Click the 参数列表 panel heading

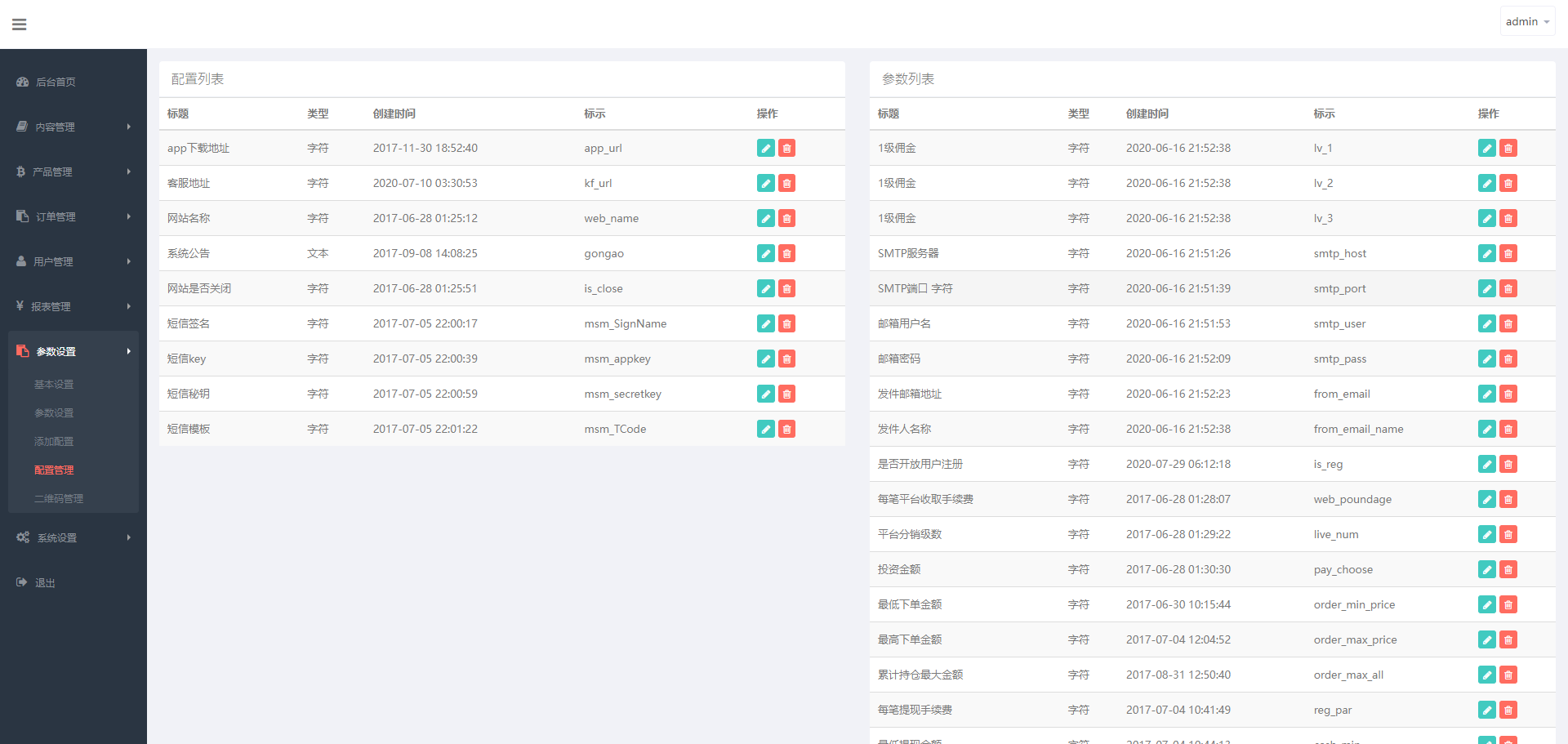pyautogui.click(x=908, y=79)
